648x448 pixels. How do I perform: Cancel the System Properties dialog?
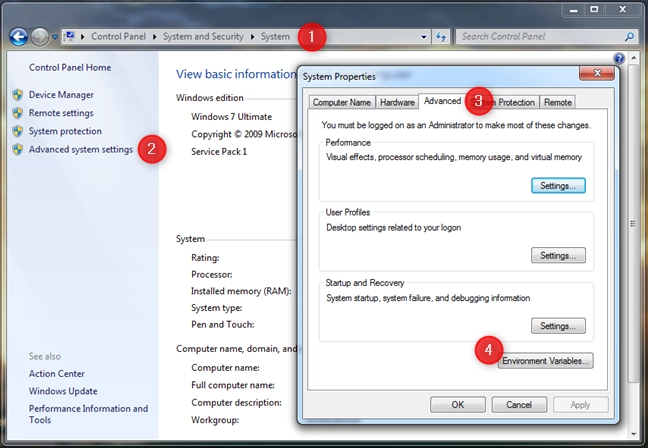(519, 405)
